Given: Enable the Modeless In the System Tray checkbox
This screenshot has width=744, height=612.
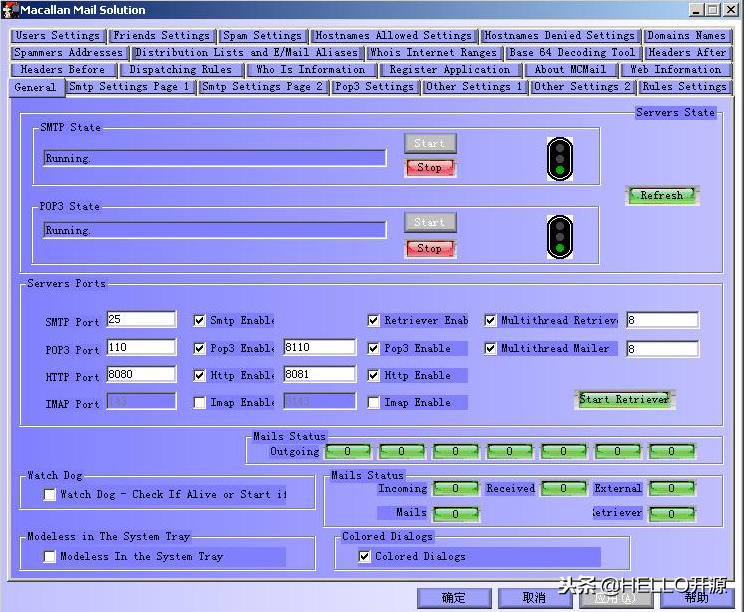Looking at the screenshot, I should coord(49,556).
